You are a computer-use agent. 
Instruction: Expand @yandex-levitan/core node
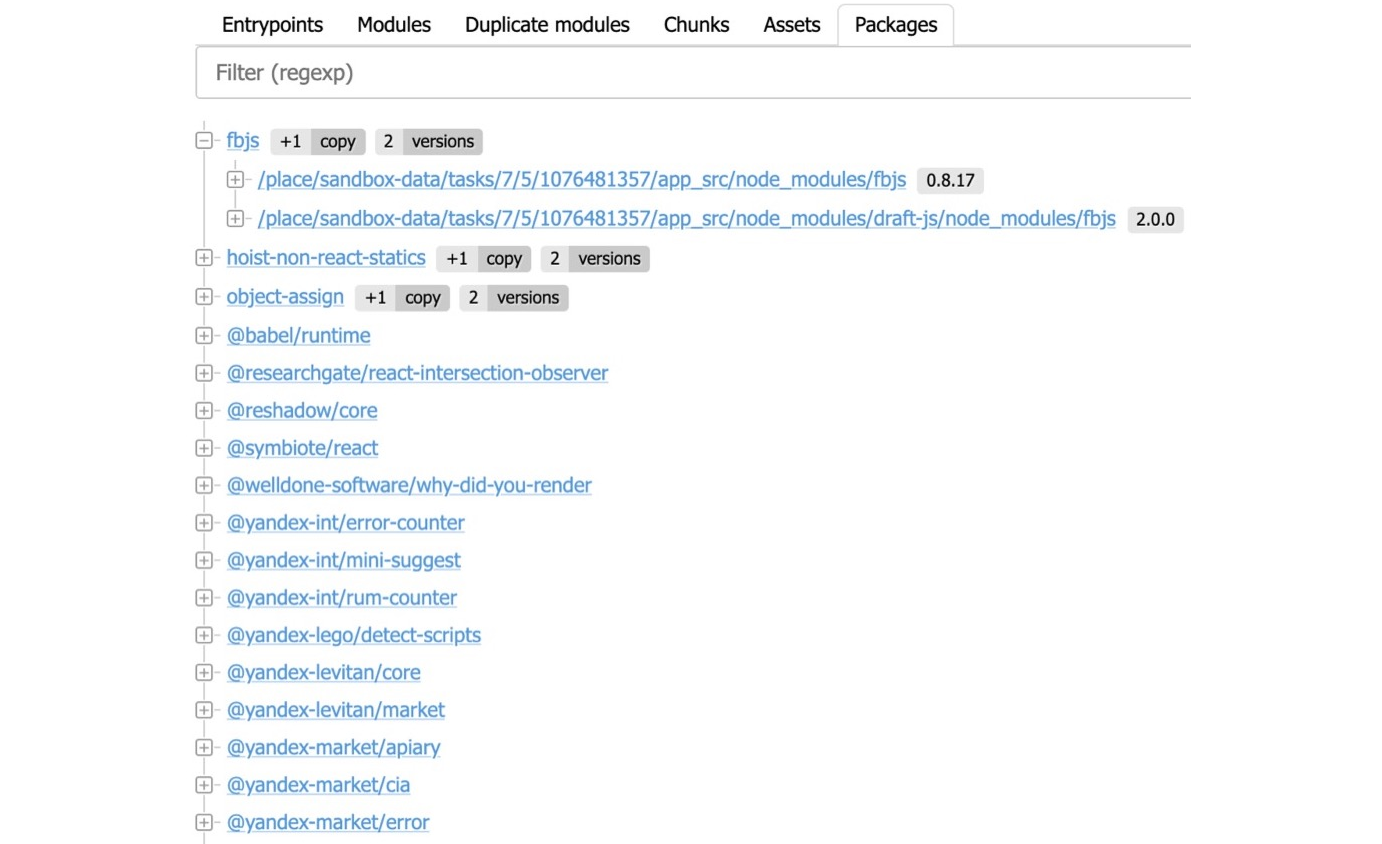pyautogui.click(x=205, y=673)
